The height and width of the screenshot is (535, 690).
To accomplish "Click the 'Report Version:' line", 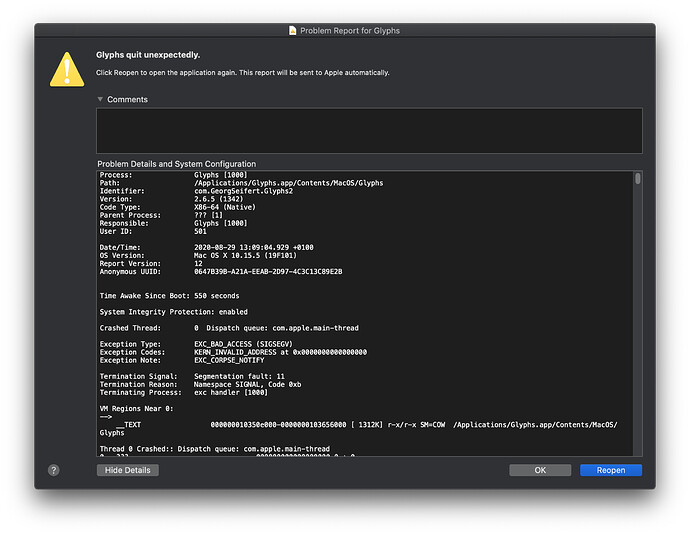I will [151, 264].
